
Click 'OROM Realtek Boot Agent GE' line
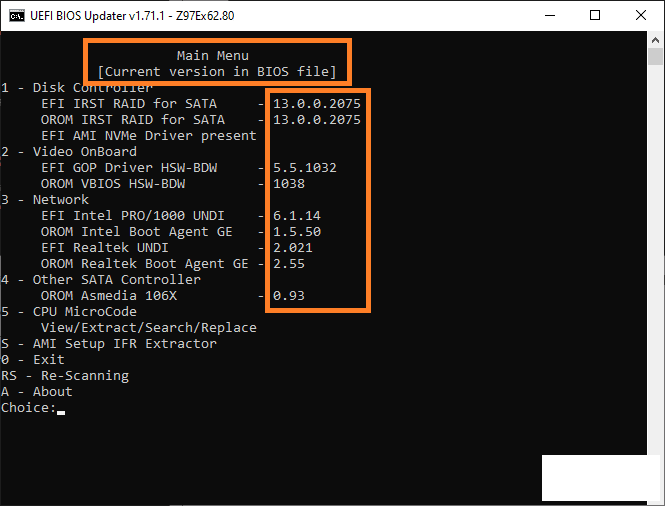coord(145,264)
